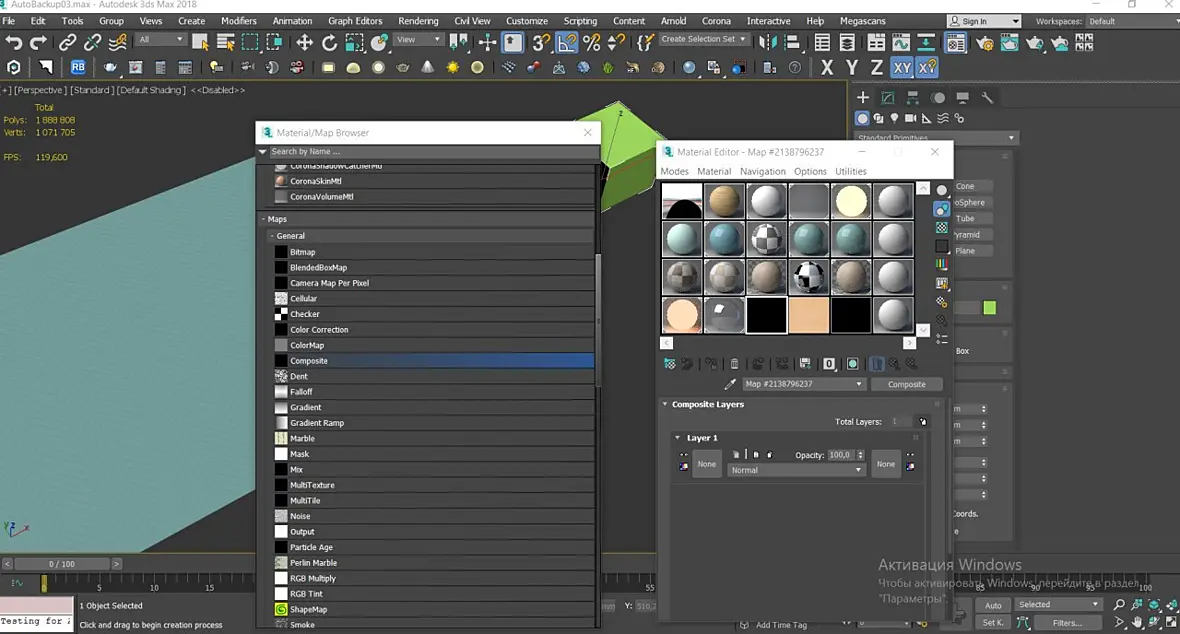
Task: Click add new layer icon beside Total Layers
Action: [923, 422]
